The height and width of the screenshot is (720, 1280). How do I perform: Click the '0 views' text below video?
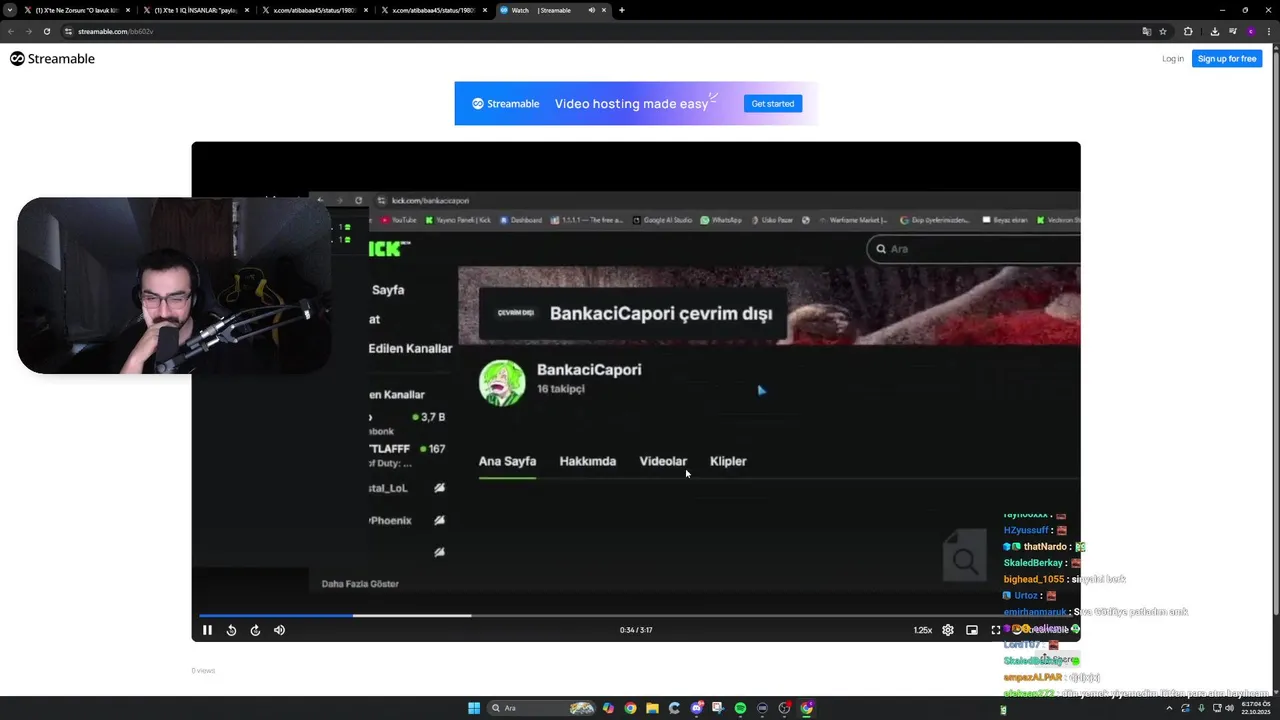(x=203, y=671)
